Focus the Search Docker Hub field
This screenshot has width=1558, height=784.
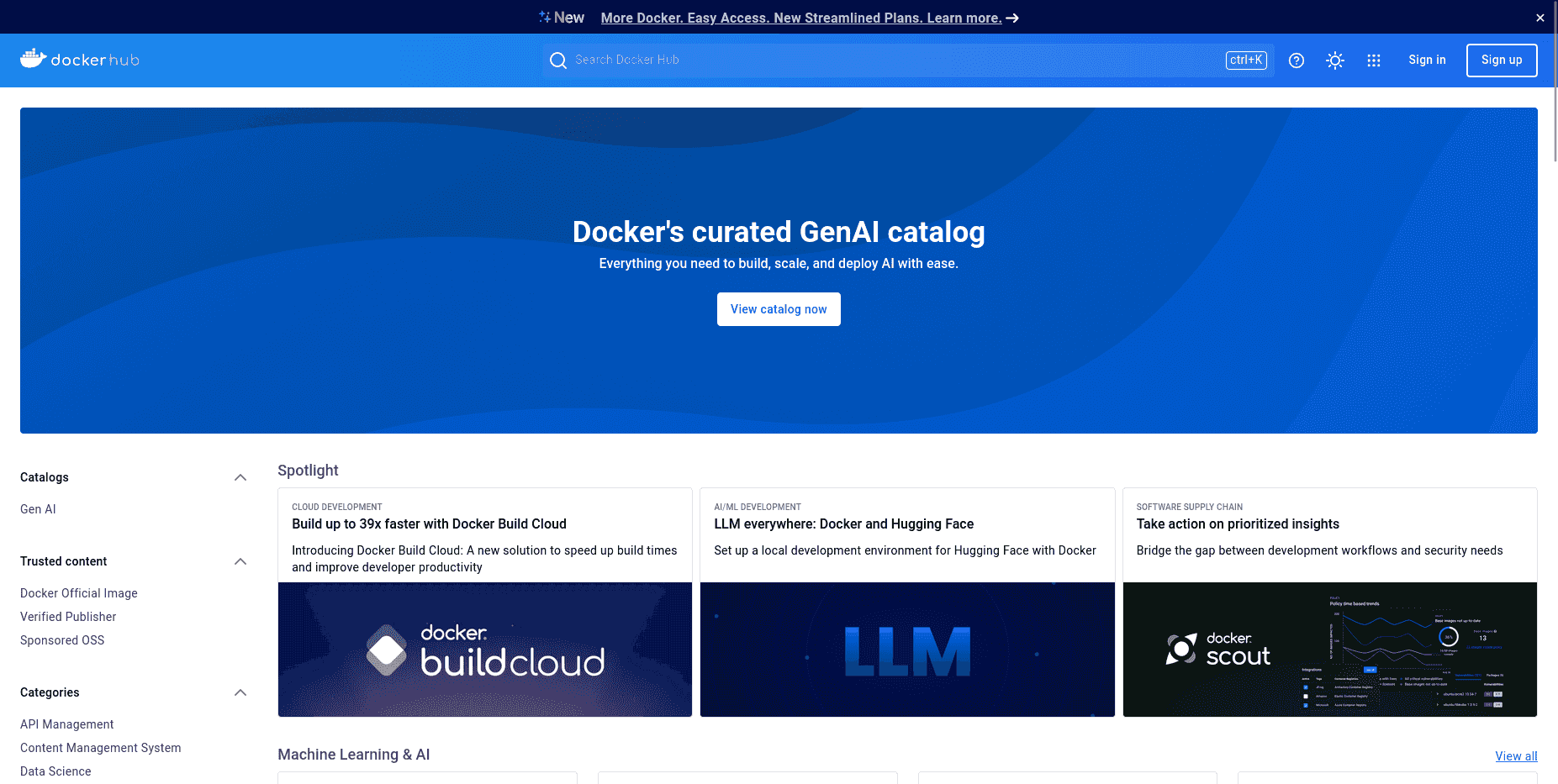908,61
